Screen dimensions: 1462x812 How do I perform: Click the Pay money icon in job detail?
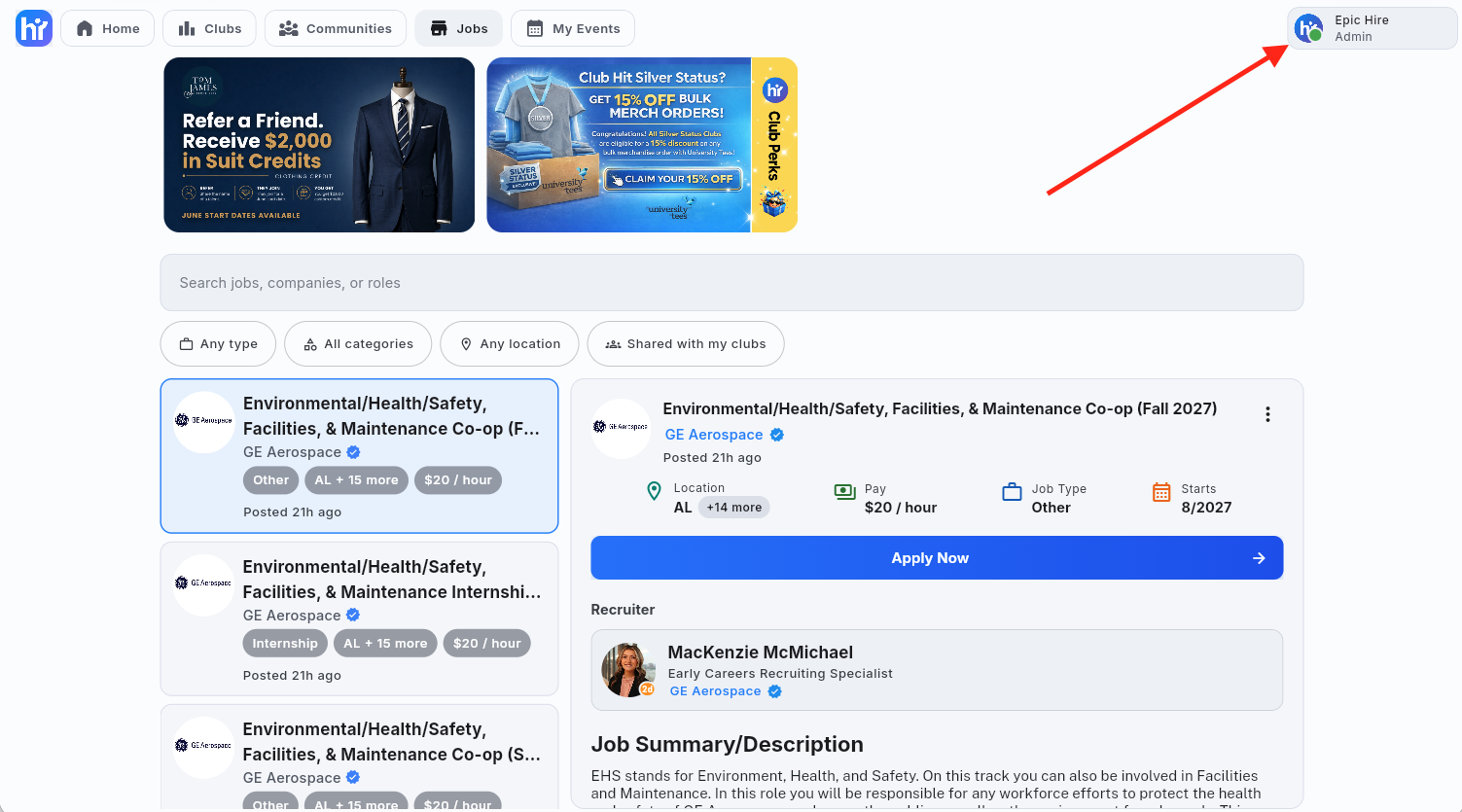point(845,492)
